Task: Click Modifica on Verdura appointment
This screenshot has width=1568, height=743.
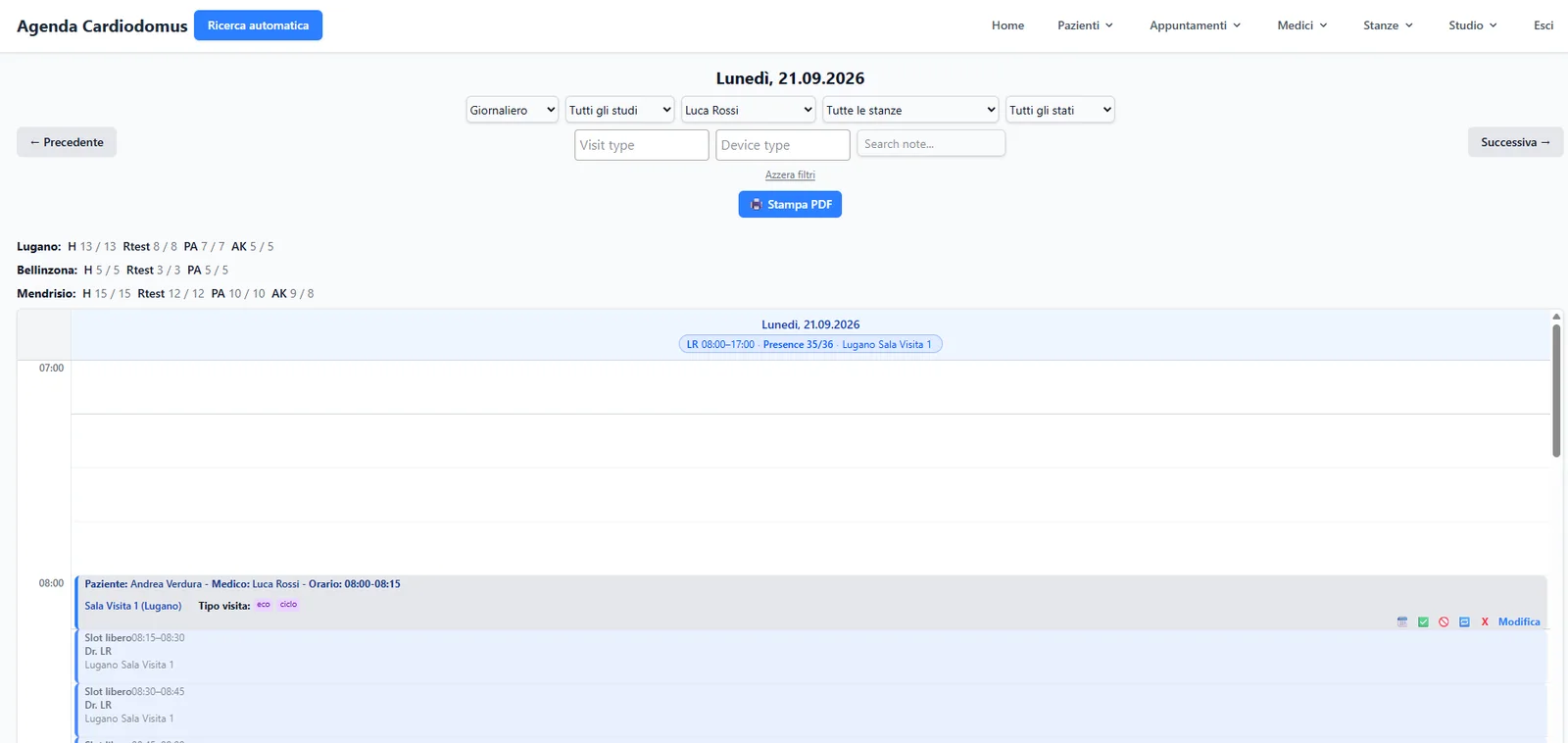Action: tap(1519, 622)
